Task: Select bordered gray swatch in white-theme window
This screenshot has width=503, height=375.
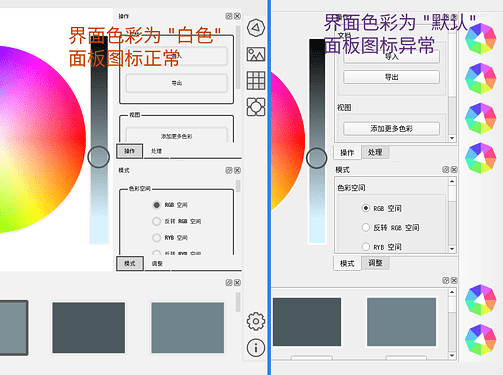Action: click(x=13, y=328)
